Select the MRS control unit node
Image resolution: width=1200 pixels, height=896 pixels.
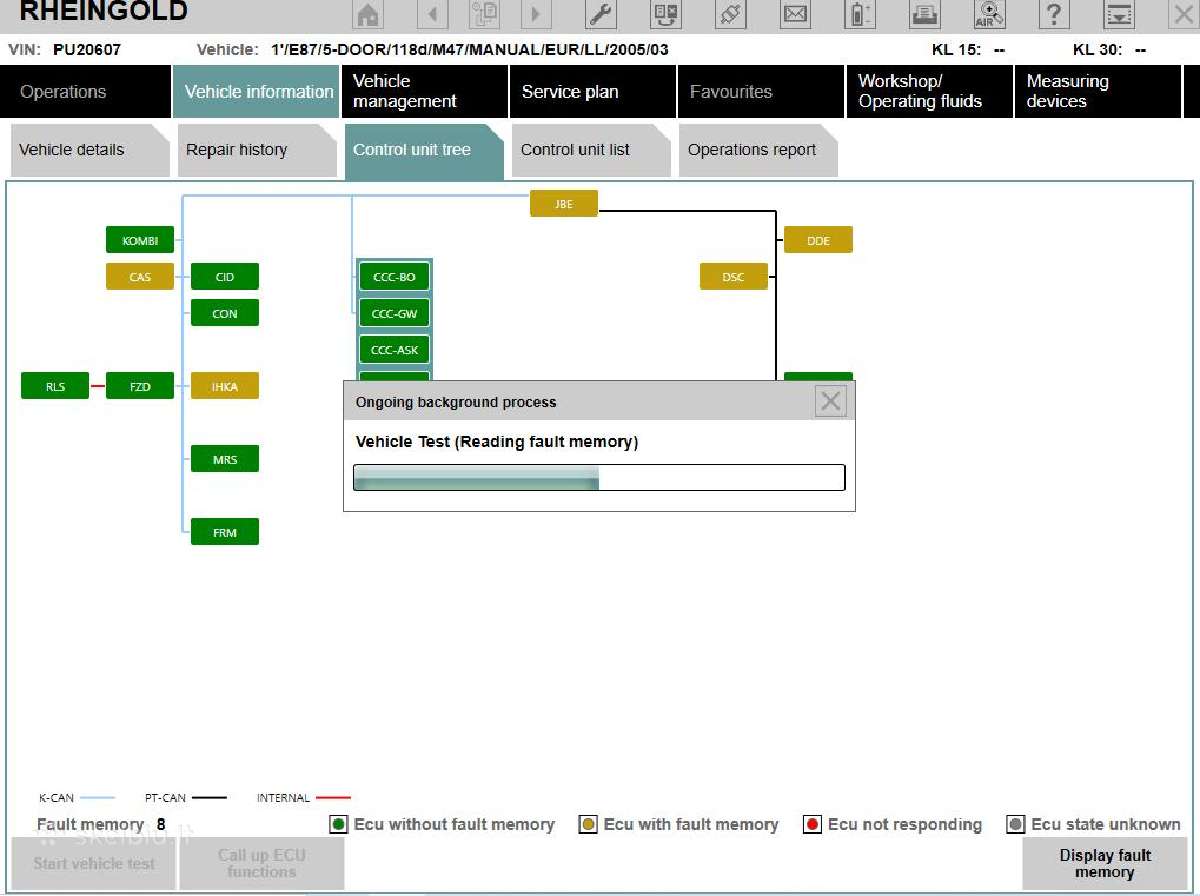[x=225, y=459]
